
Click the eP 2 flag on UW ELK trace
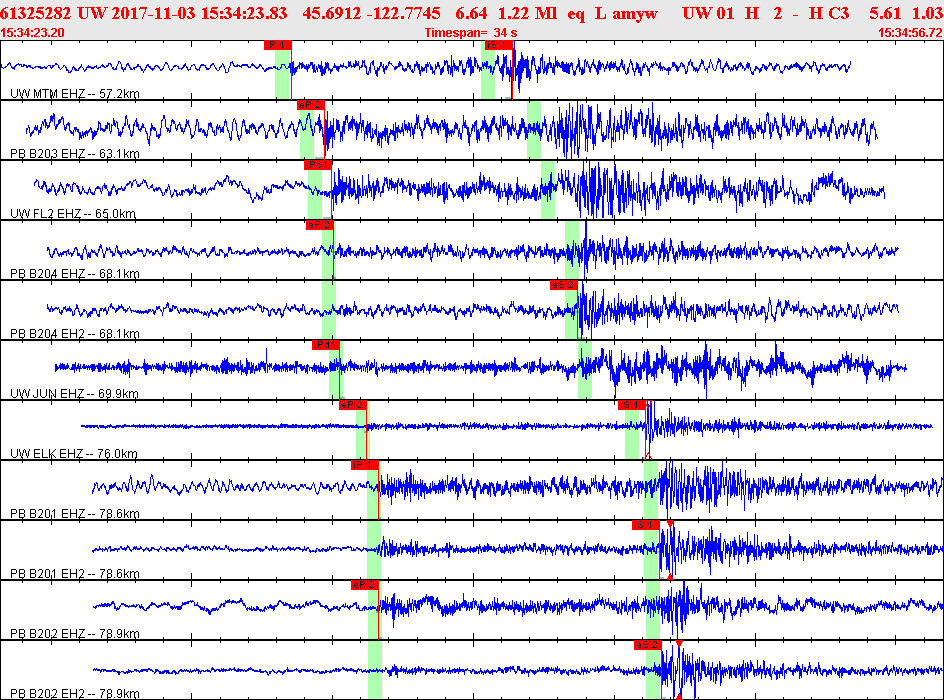pos(353,405)
